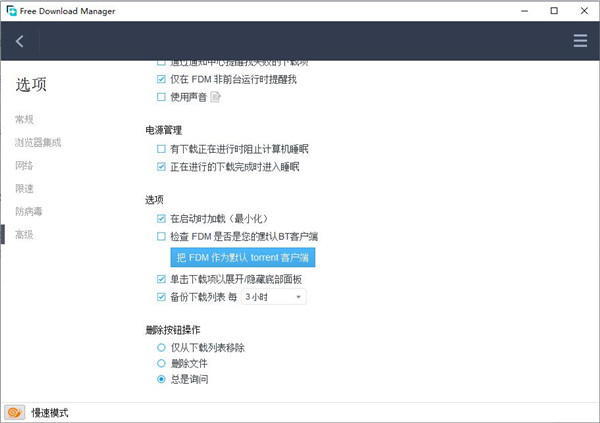Minimize the Free Download Manager window
The image size is (600, 423).
point(524,11)
